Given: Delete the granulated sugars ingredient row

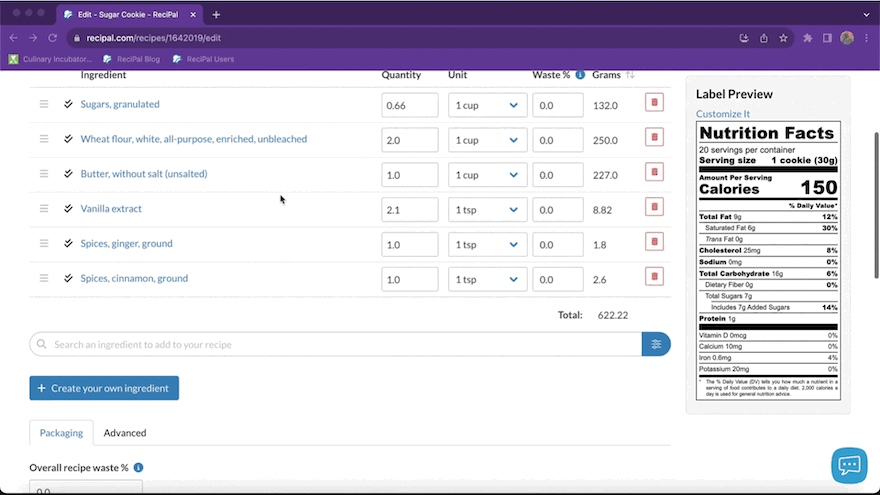Looking at the screenshot, I should 654,103.
